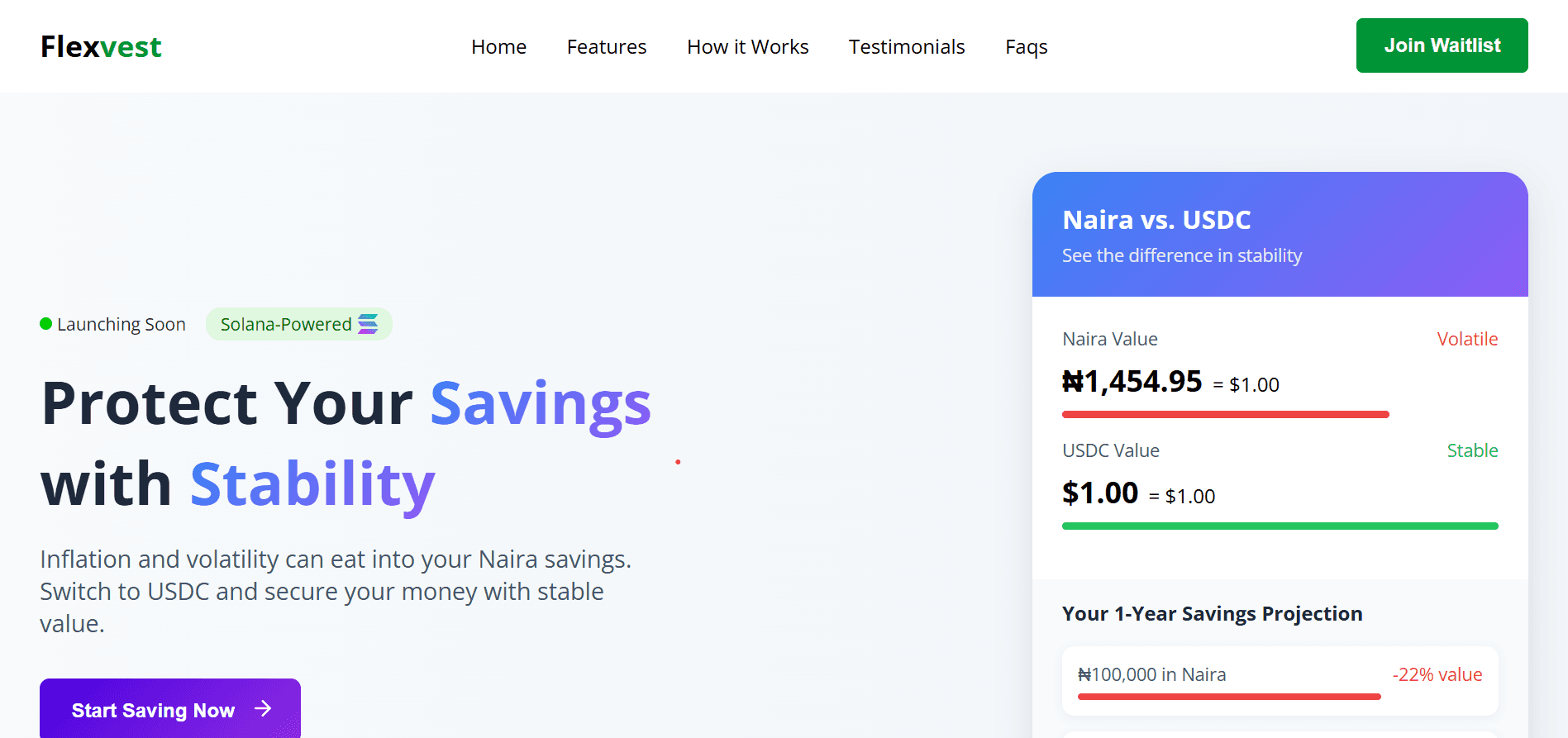The image size is (1568, 738).
Task: Click the small red dot beside the headline
Action: pos(678,462)
